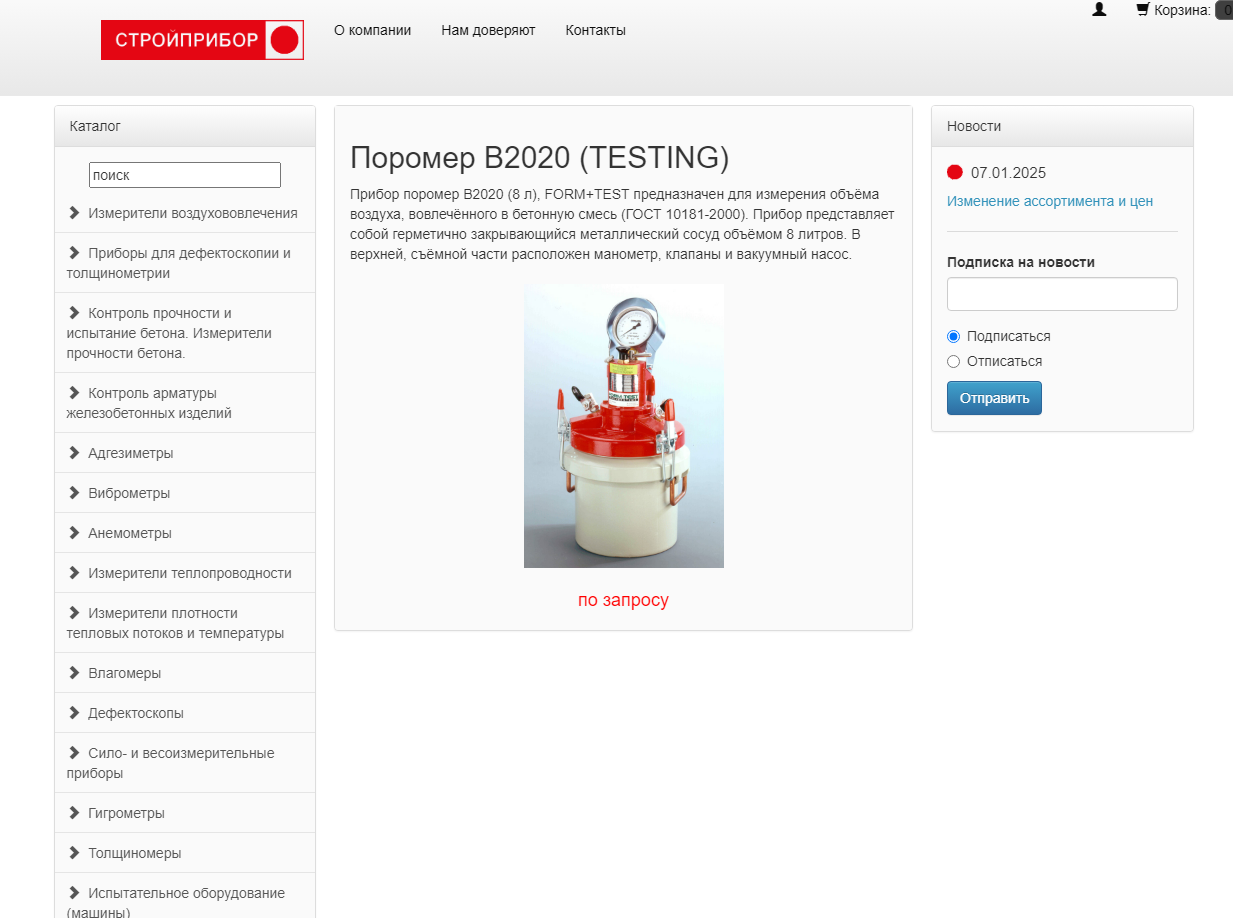Image resolution: width=1233 pixels, height=918 pixels.
Task: Expand chevron for Измерители воздухововлечения
Action: [74, 213]
